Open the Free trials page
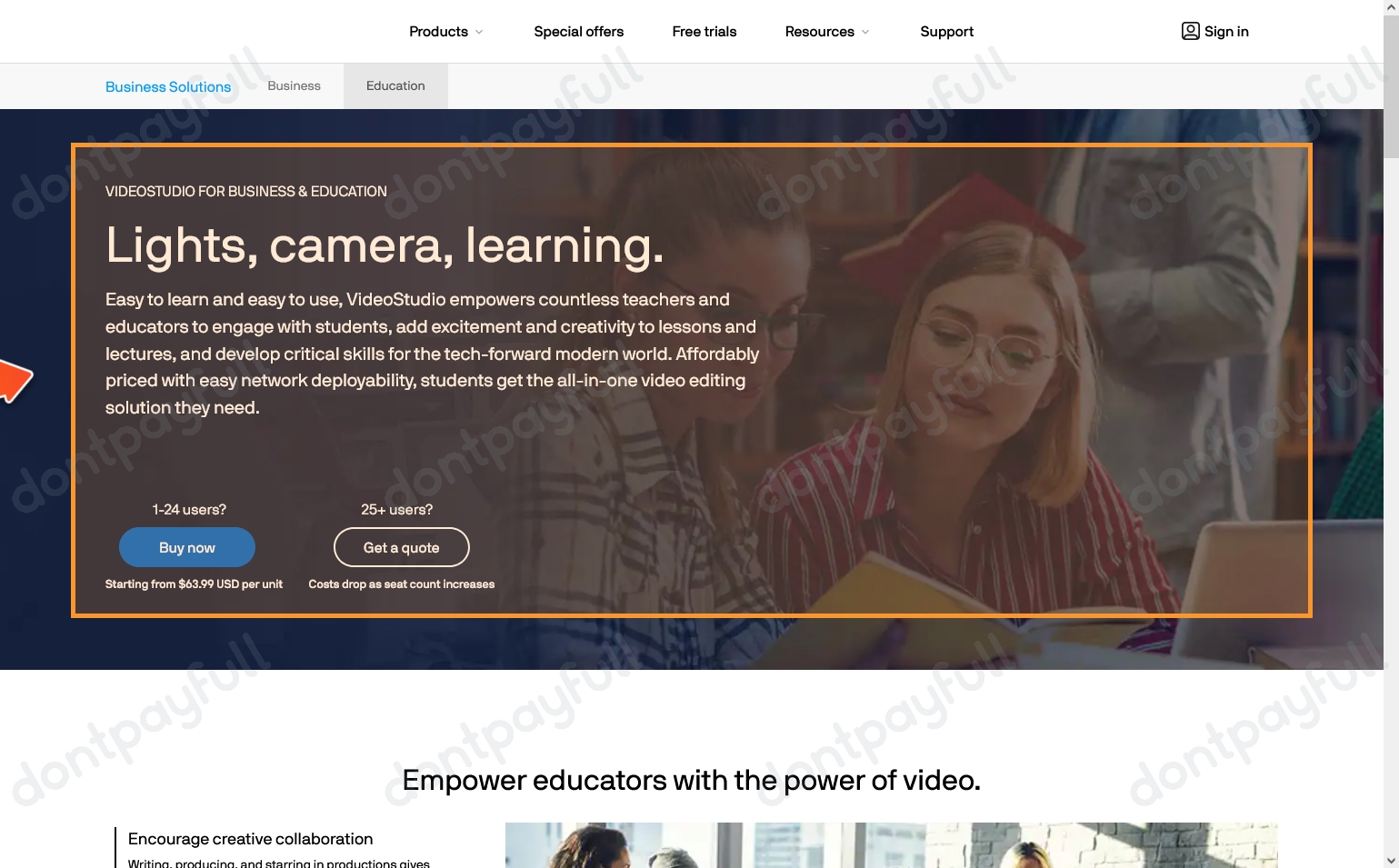1399x868 pixels. (704, 31)
